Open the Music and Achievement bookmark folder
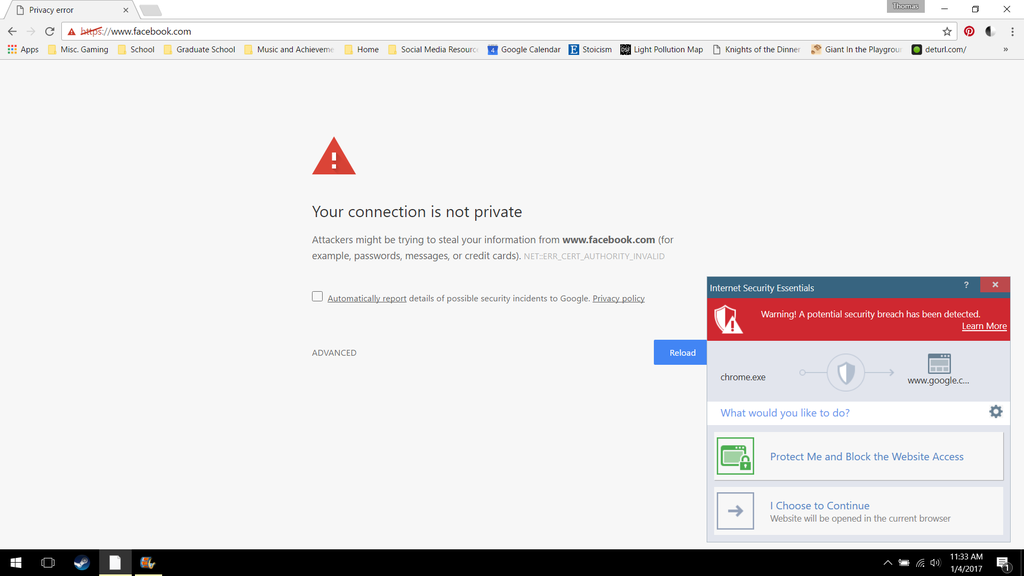 pyautogui.click(x=289, y=50)
